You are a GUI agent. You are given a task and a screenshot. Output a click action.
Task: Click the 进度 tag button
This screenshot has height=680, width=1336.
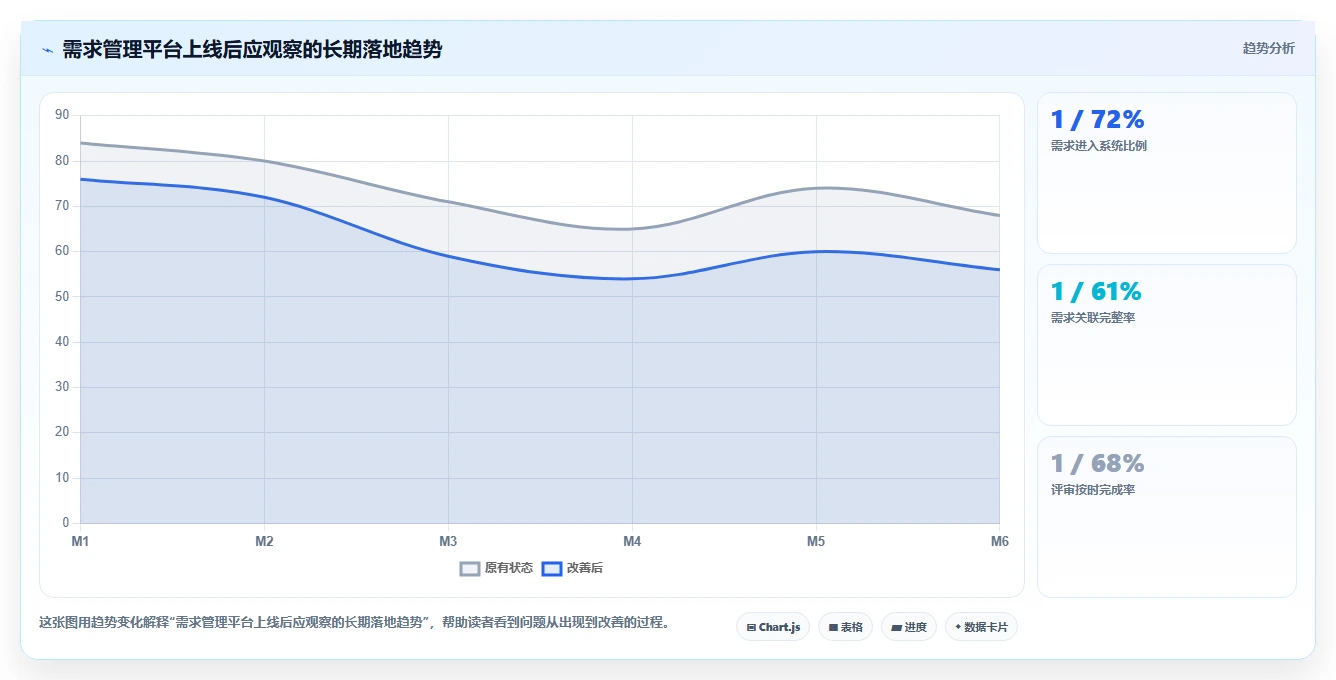pos(909,627)
